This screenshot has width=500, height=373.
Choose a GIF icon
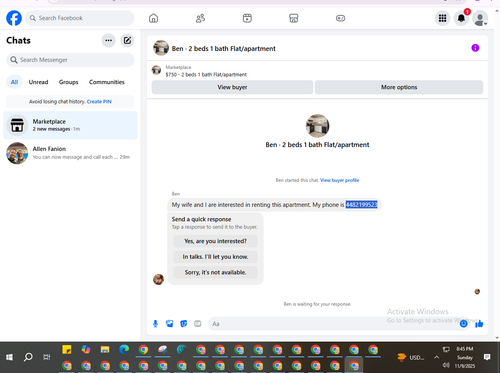point(198,324)
